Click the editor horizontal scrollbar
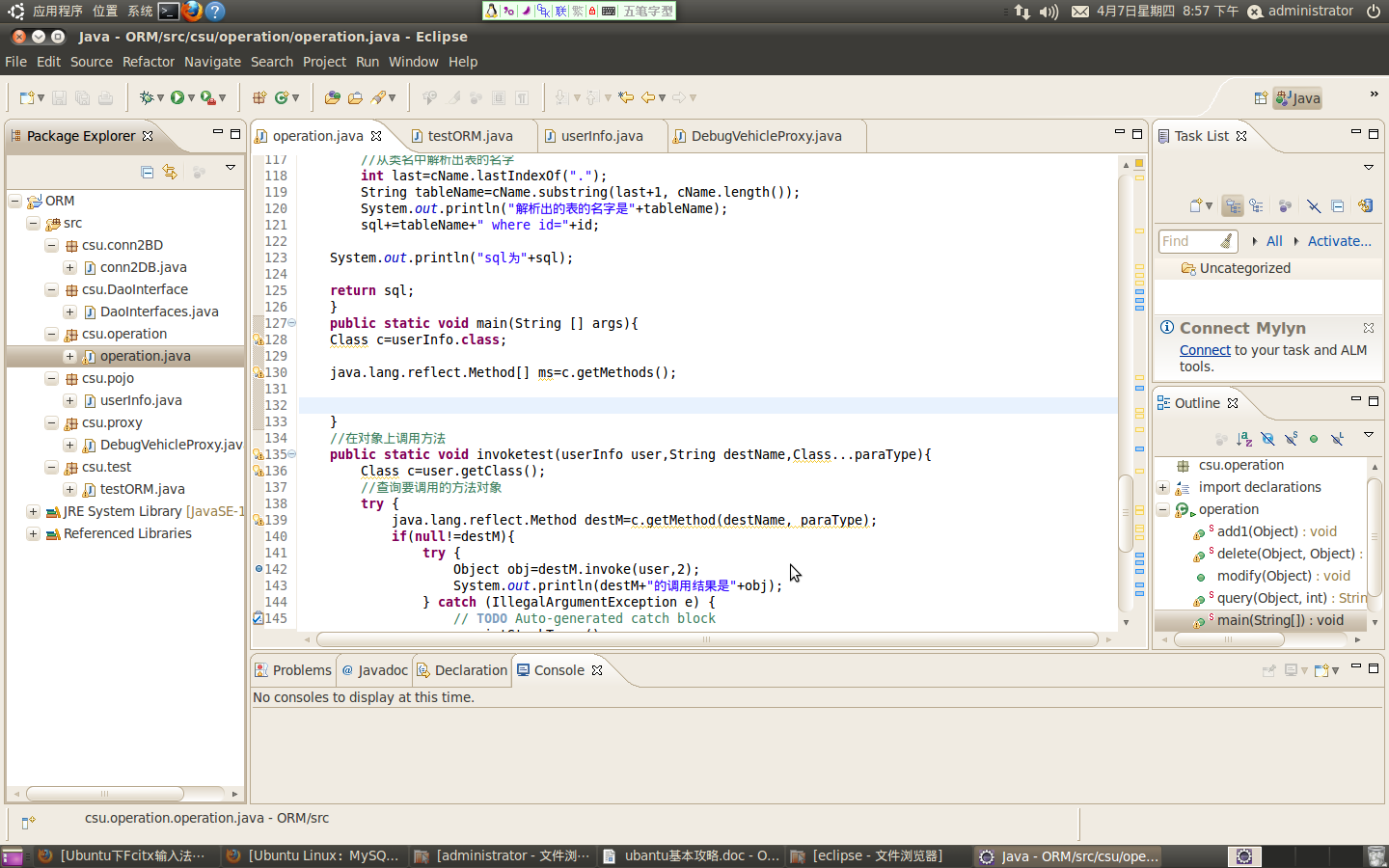The image size is (1389, 868). click(x=706, y=639)
